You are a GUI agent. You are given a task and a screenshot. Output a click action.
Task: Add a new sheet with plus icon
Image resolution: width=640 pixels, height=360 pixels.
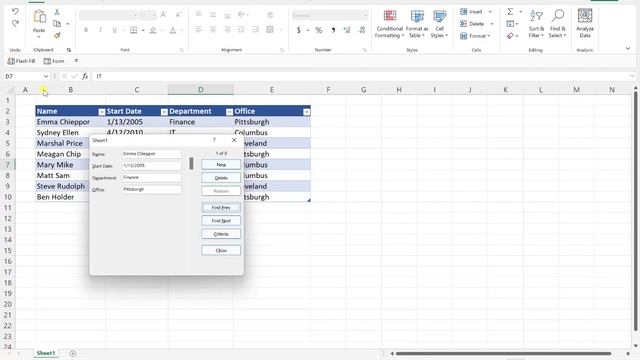73,353
